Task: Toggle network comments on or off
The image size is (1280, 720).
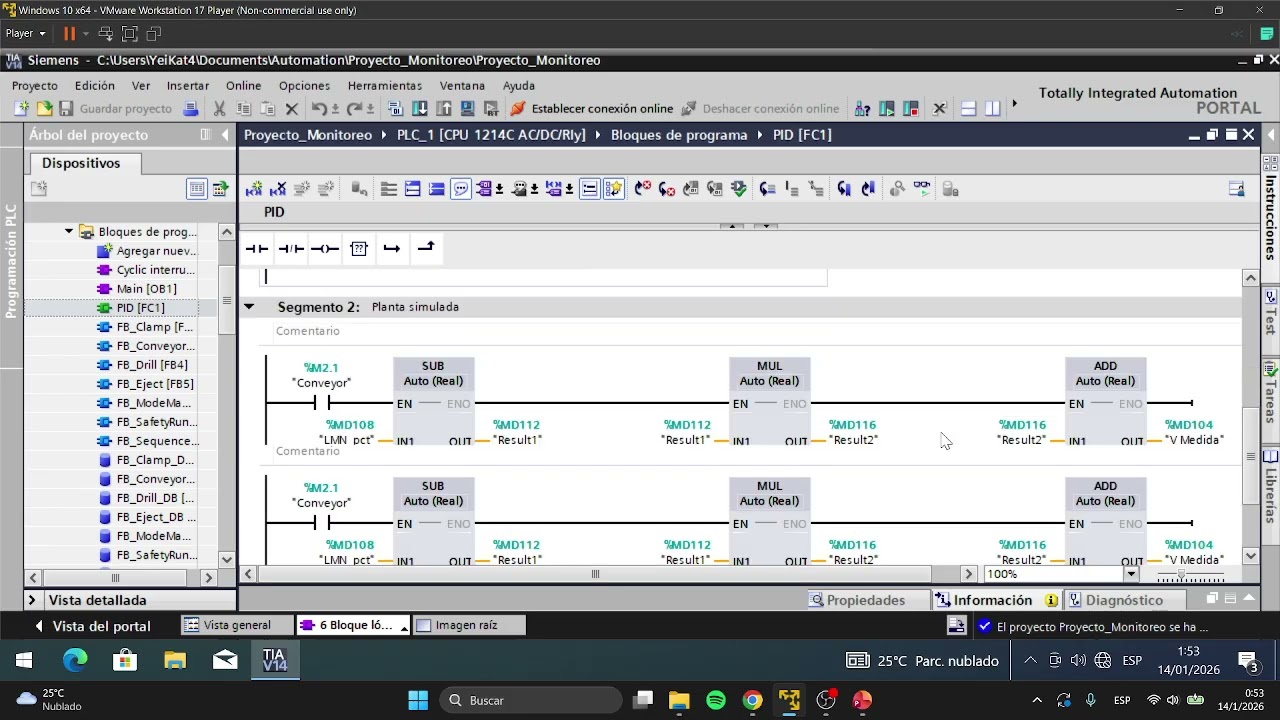Action: 590,188
